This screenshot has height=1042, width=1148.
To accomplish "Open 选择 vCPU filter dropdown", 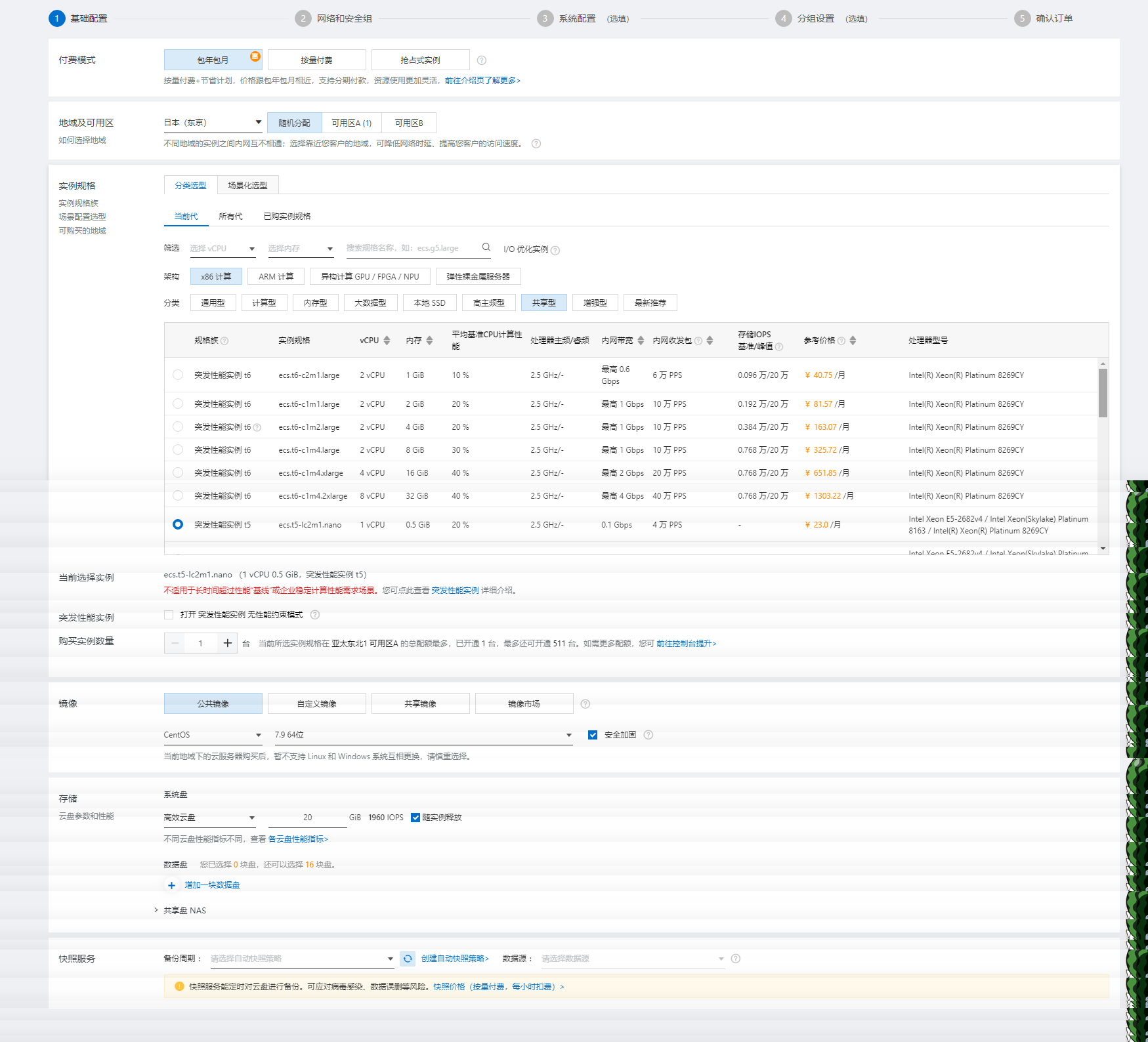I will point(223,249).
